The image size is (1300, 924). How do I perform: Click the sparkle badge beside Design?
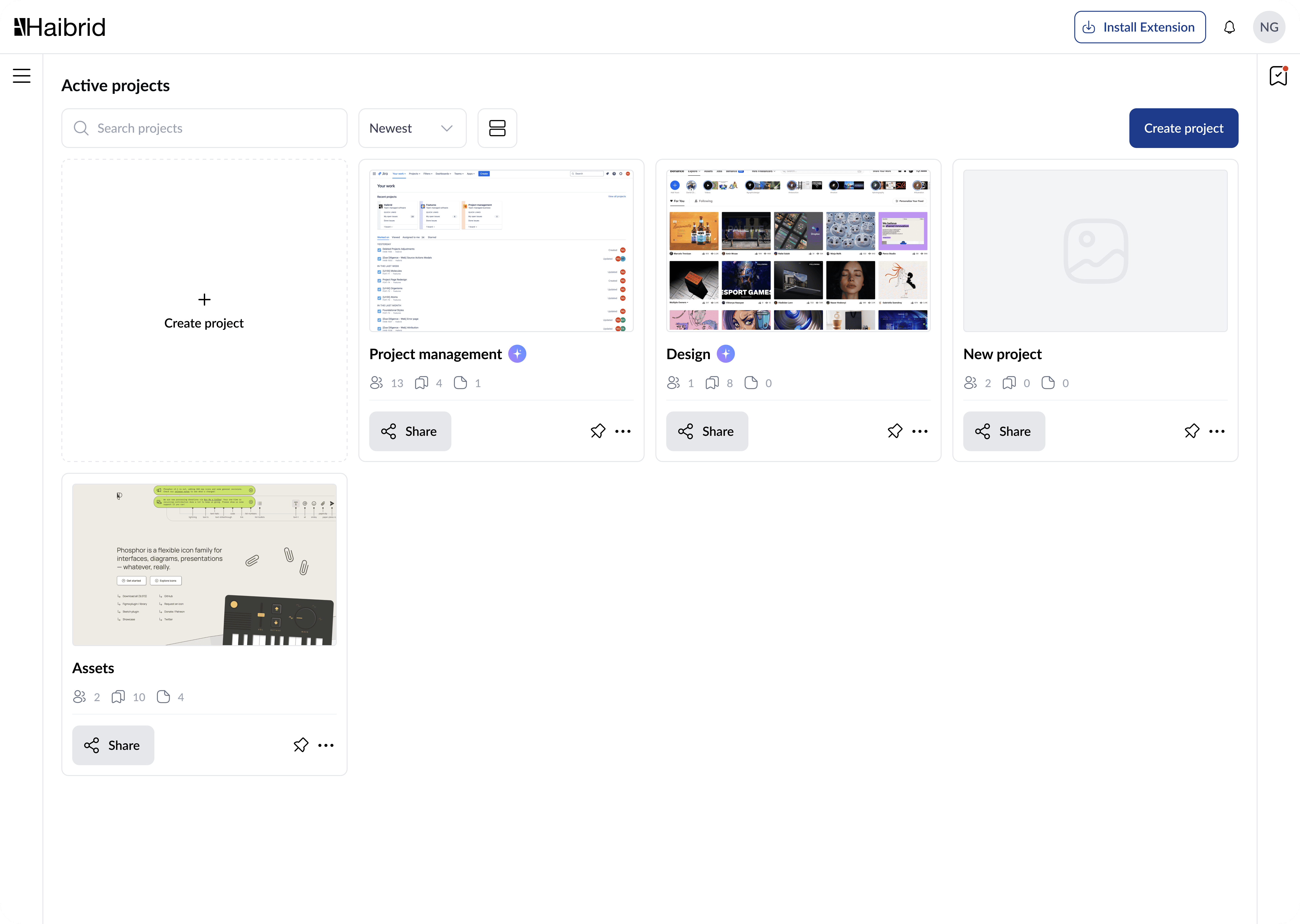tap(725, 354)
